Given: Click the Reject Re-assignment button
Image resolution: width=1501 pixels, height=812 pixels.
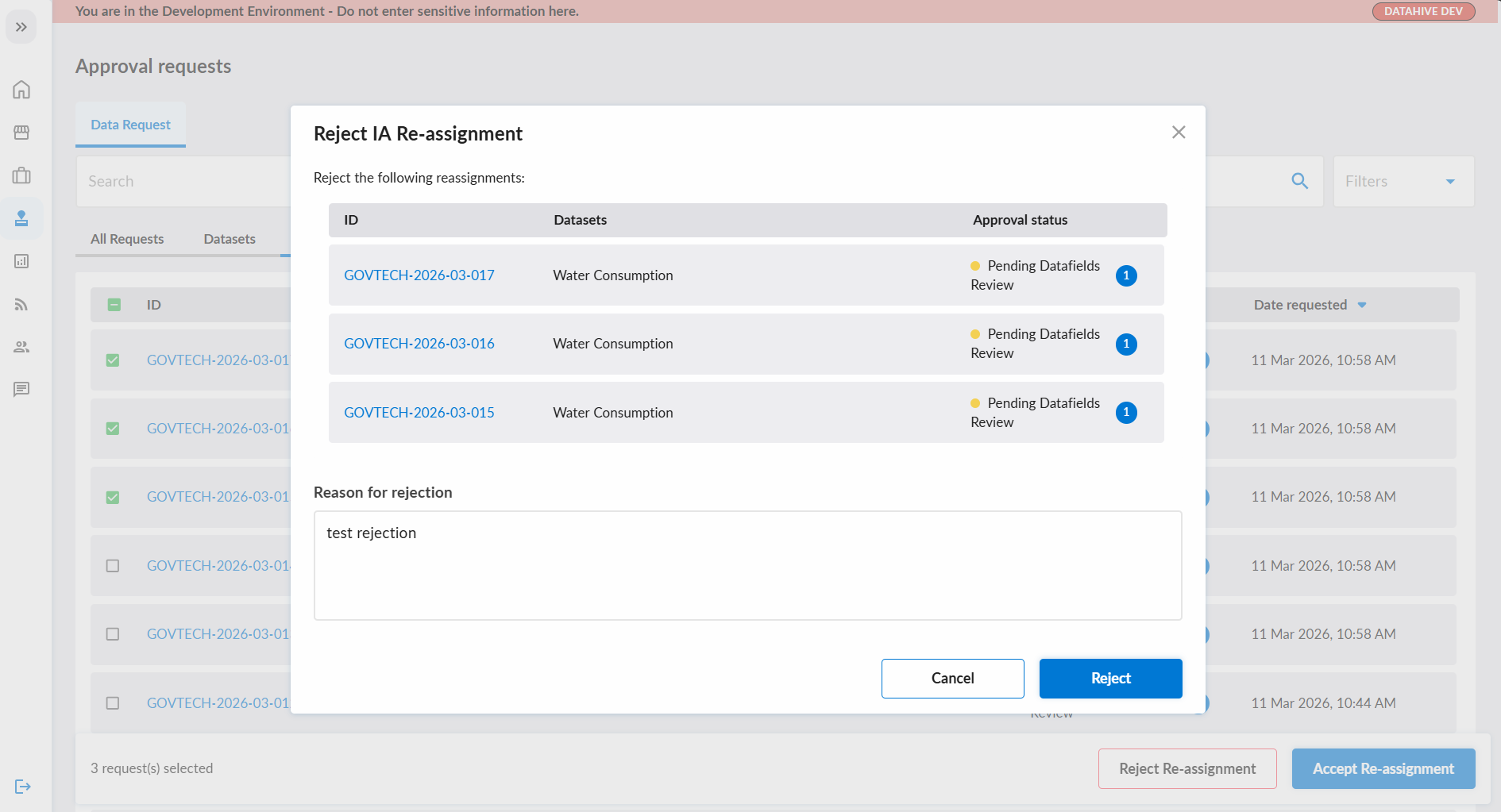Looking at the screenshot, I should [1187, 768].
